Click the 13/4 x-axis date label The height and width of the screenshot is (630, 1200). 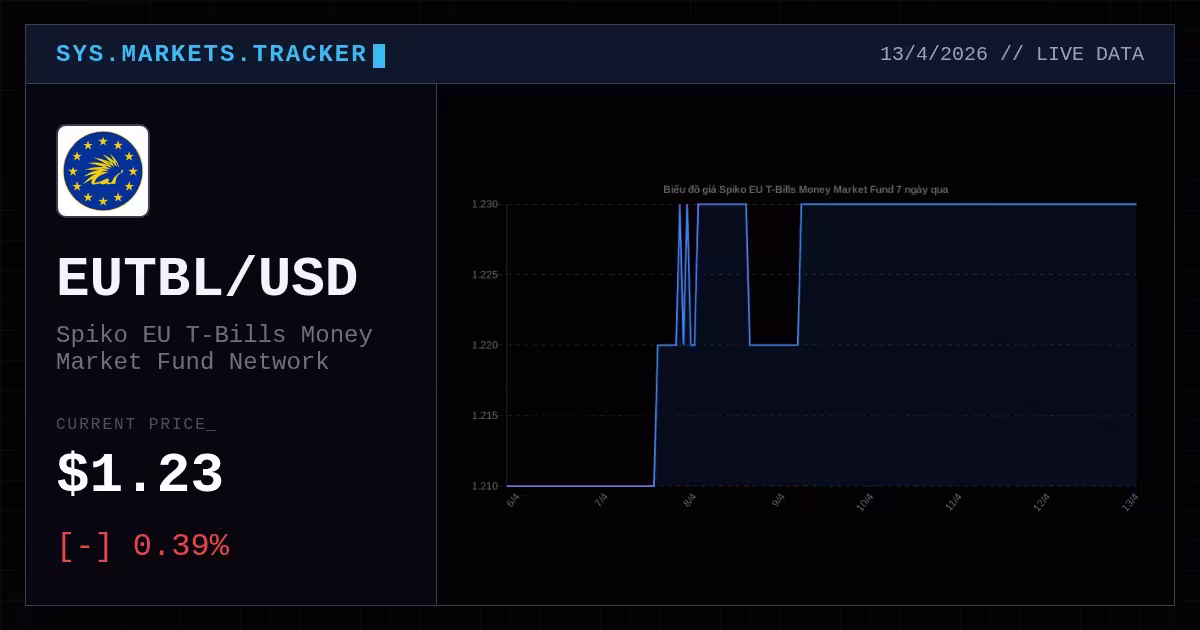click(x=1129, y=501)
